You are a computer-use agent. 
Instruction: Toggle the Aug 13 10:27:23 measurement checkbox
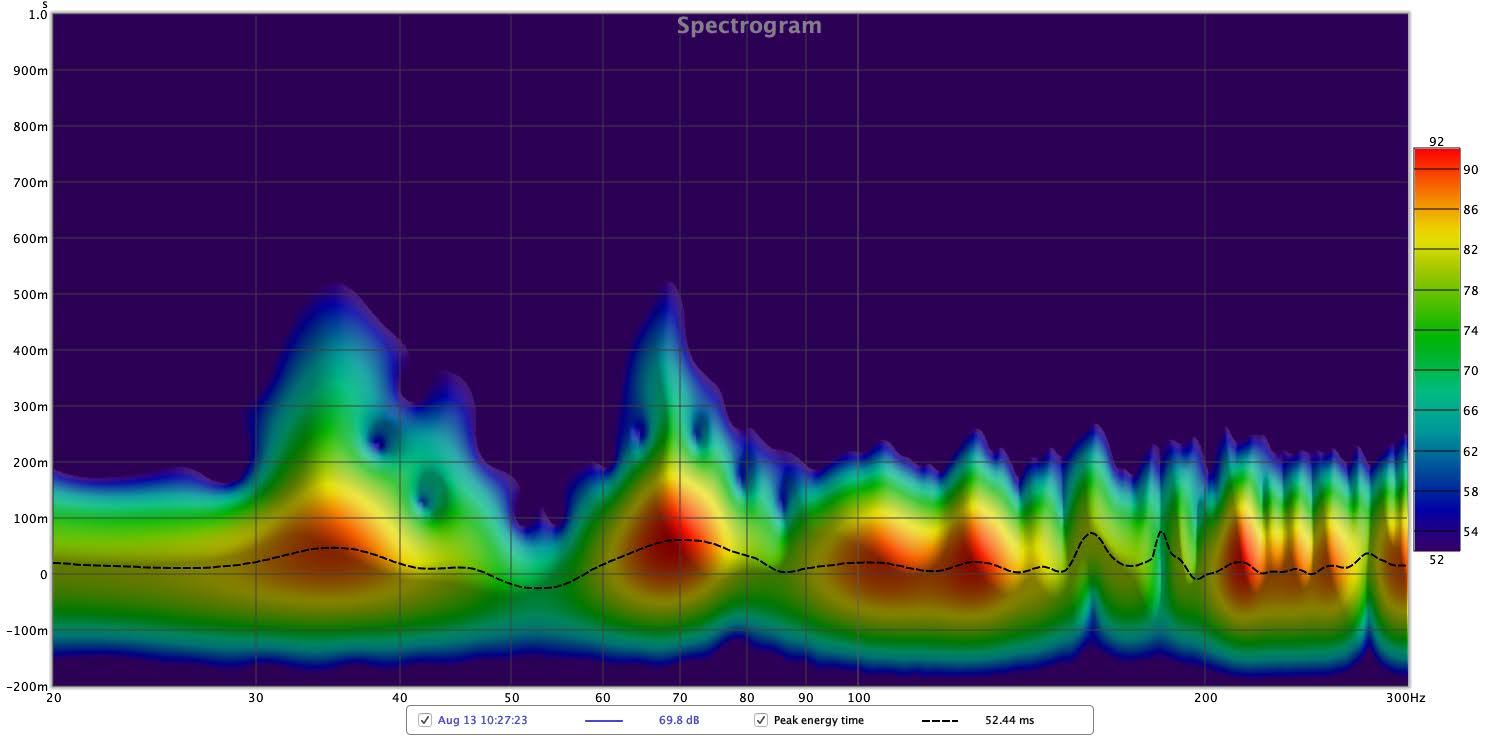pos(425,720)
